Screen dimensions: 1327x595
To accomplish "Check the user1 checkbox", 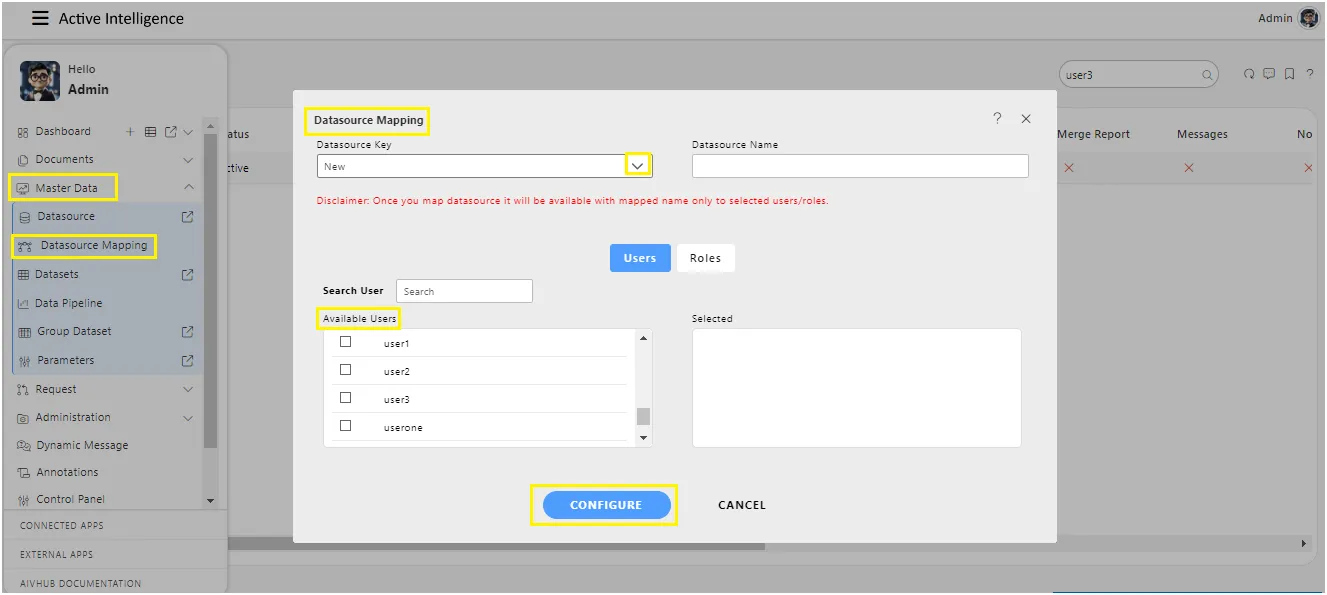I will coord(346,342).
